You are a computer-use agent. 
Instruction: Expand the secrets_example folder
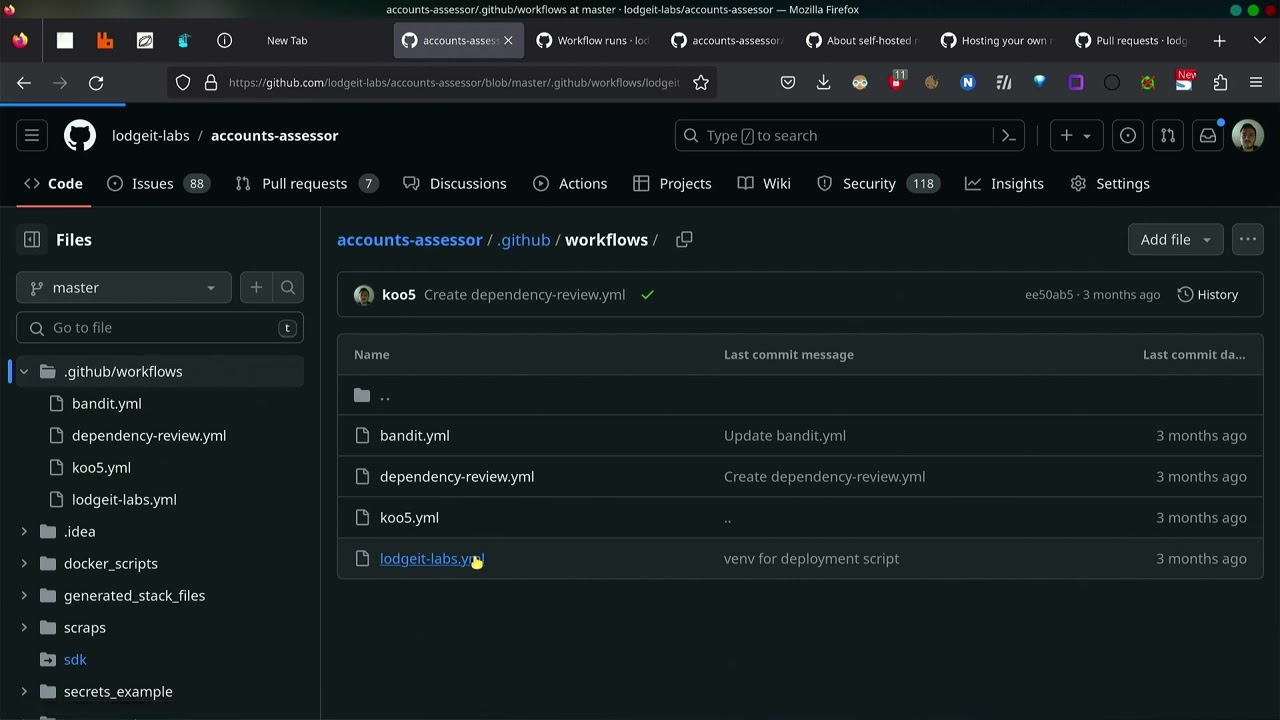(x=24, y=691)
